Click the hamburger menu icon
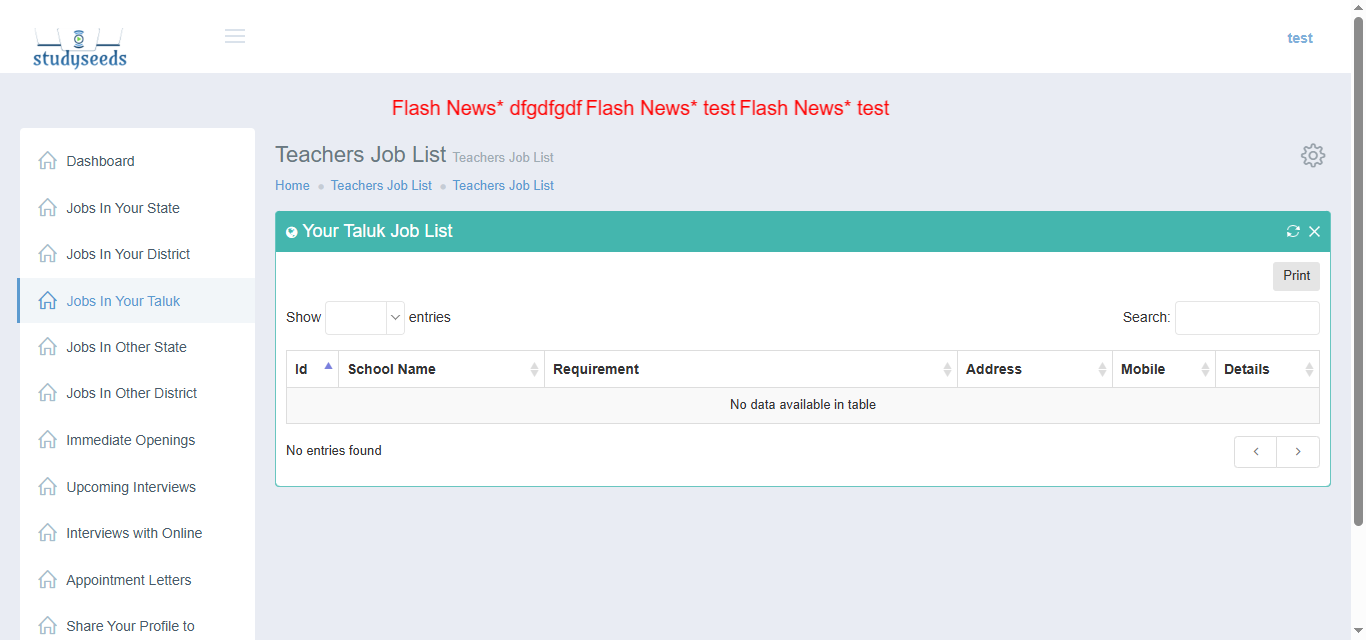Viewport: 1366px width, 640px height. click(235, 37)
